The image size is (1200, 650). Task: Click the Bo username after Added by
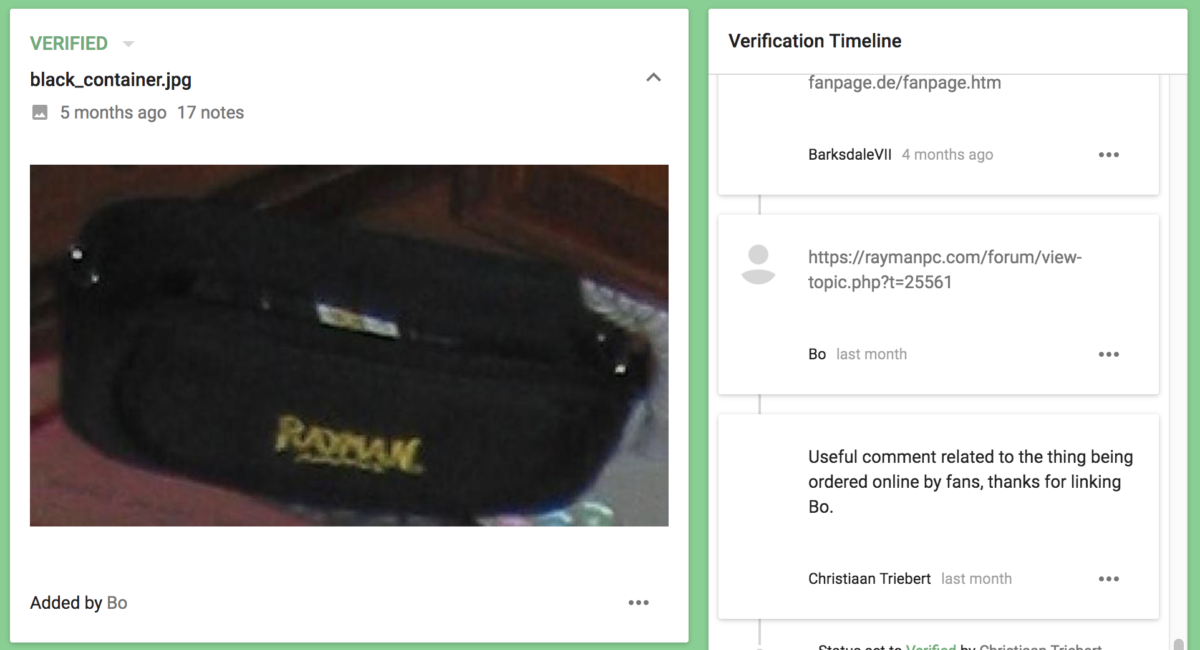(x=117, y=603)
